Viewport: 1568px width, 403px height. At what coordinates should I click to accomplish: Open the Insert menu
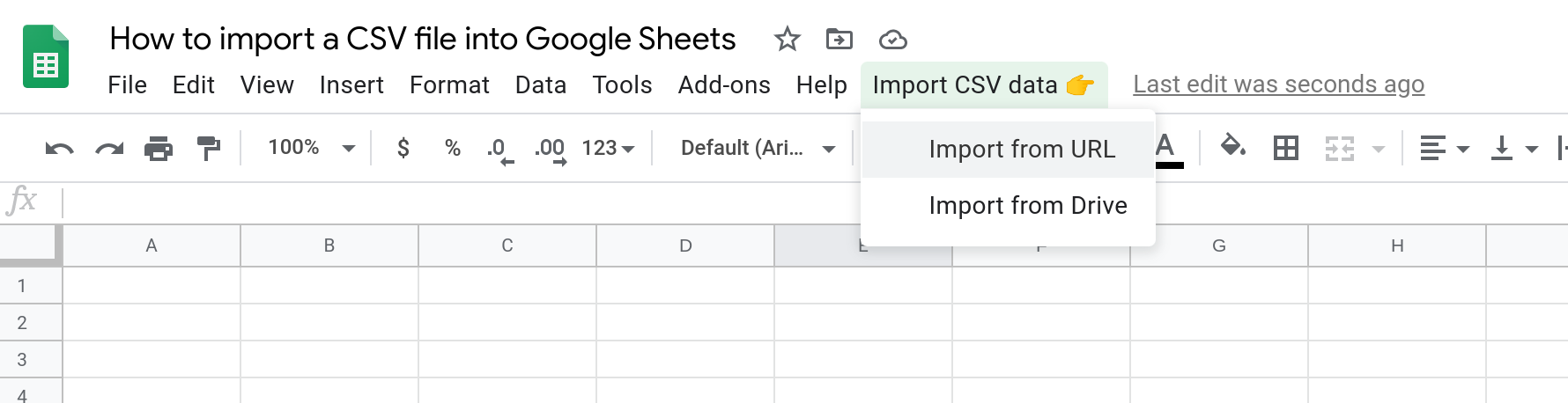pyautogui.click(x=351, y=85)
